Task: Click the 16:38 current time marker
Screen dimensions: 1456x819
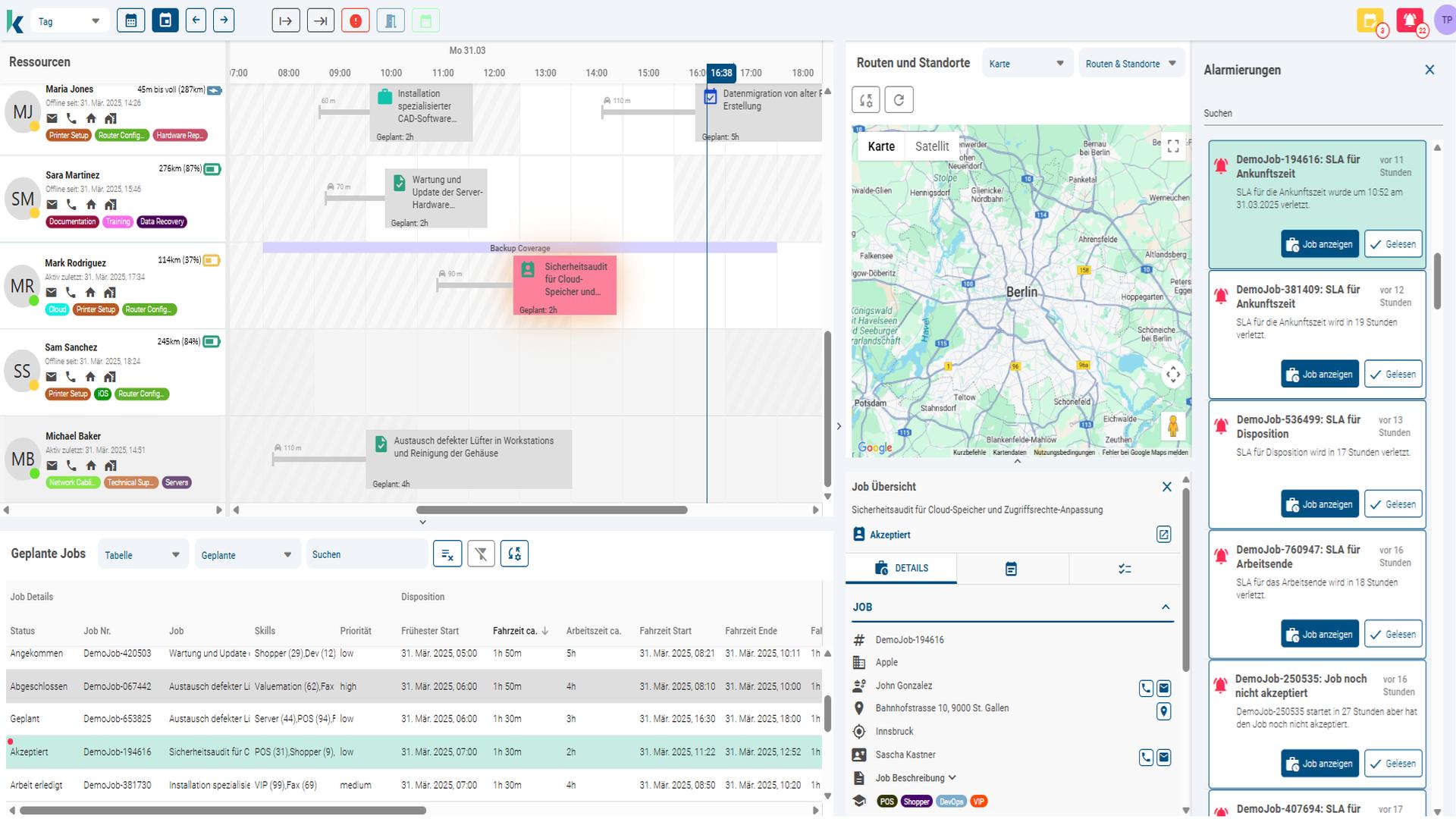Action: (721, 73)
